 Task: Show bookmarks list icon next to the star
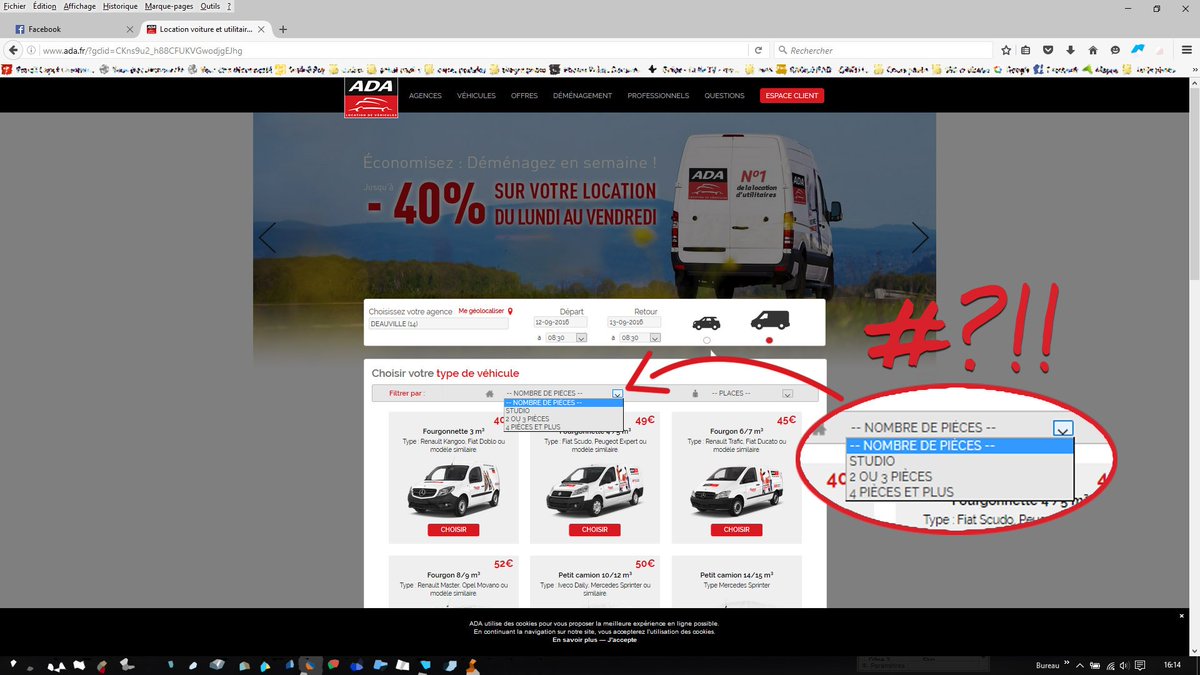tap(1027, 50)
